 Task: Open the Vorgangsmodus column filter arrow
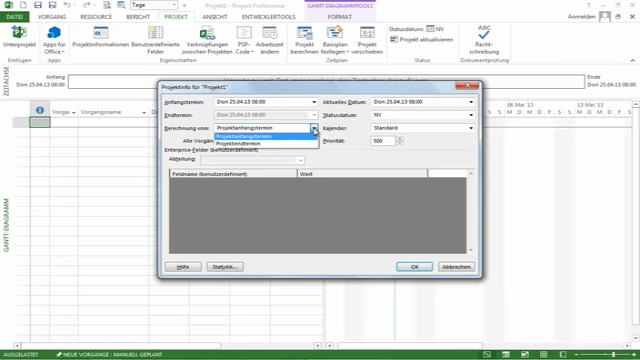(73, 112)
